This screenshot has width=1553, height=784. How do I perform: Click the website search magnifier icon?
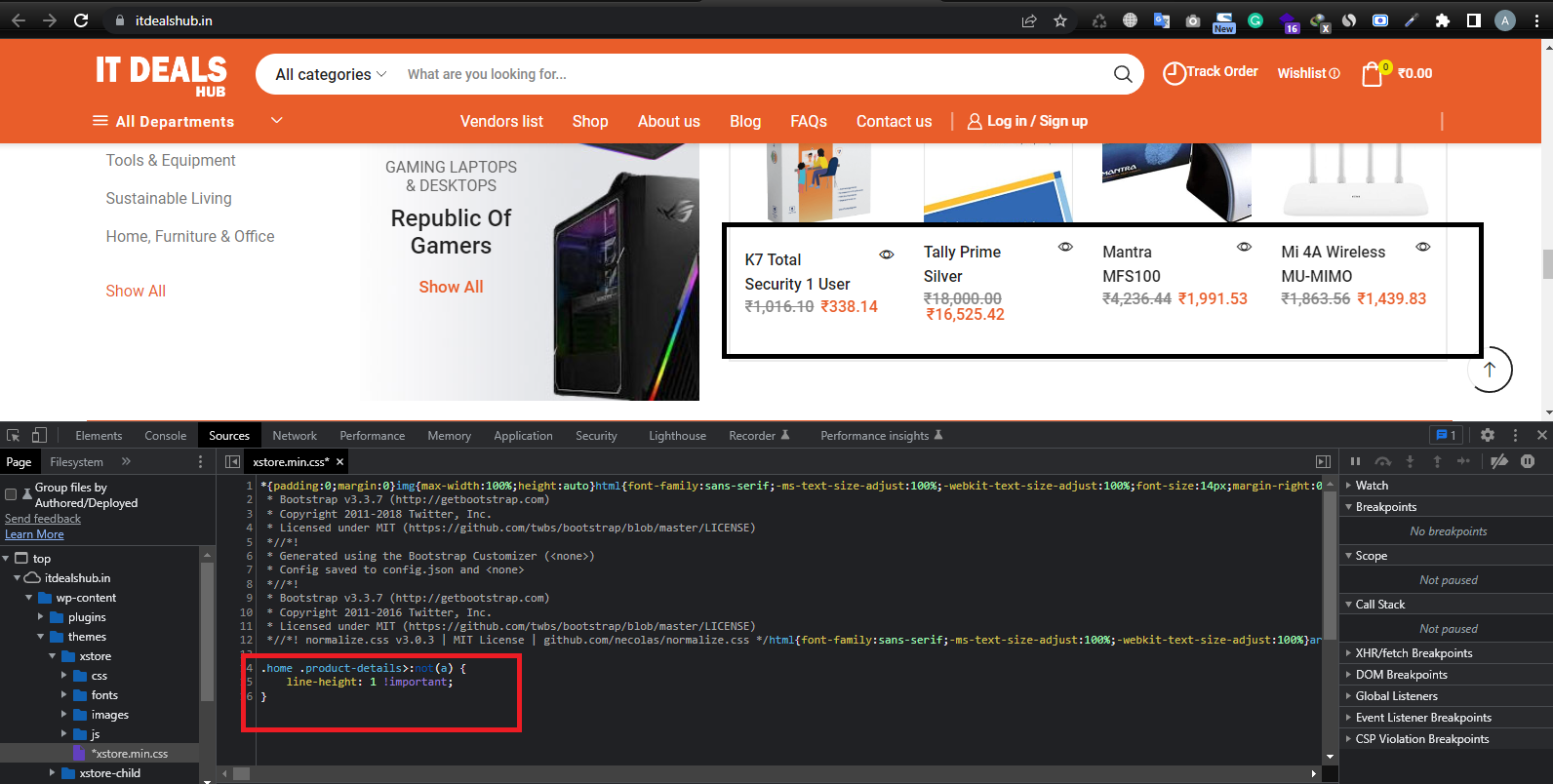click(1123, 74)
